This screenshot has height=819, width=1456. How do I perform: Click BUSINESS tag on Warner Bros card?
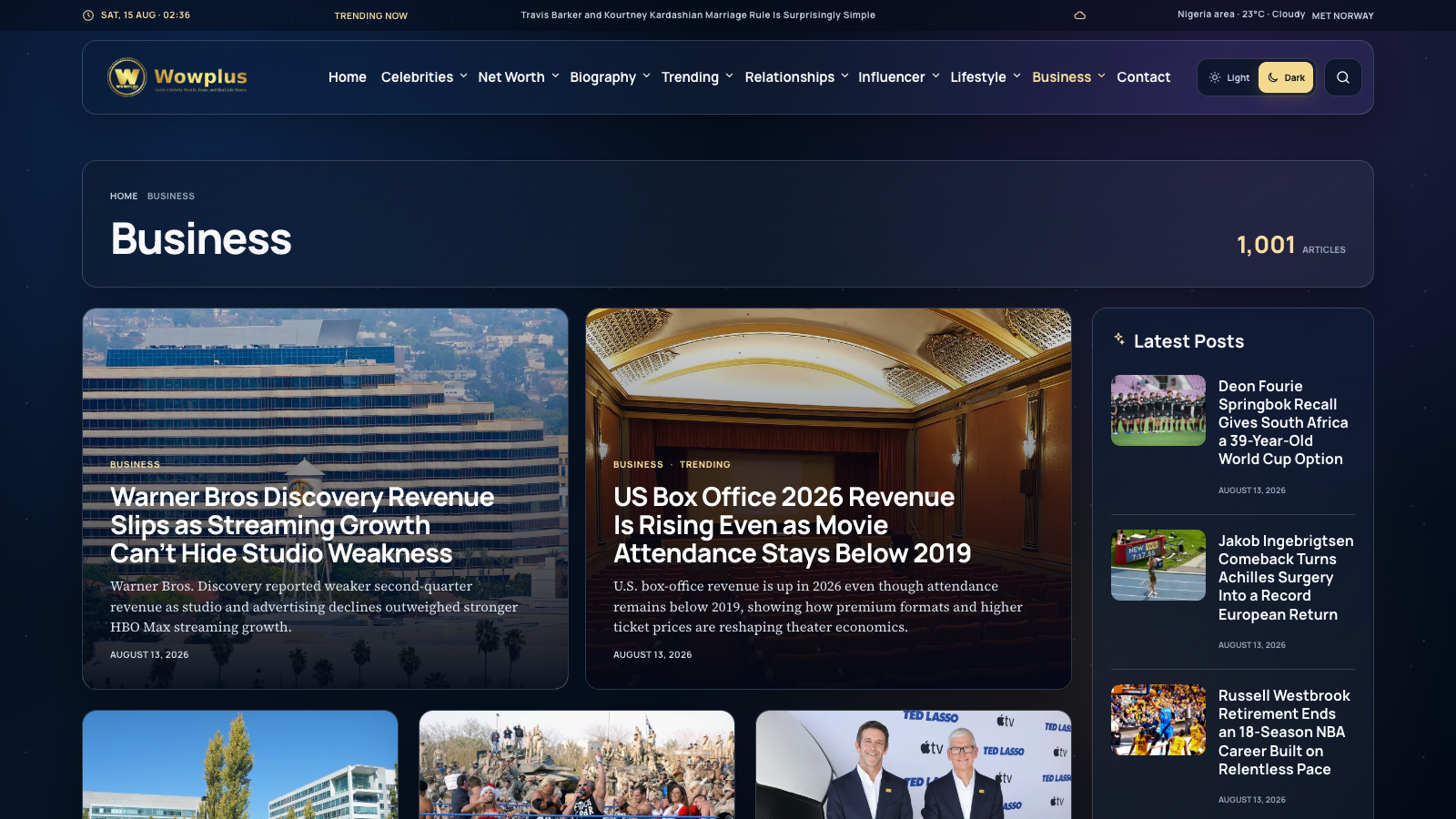135,464
